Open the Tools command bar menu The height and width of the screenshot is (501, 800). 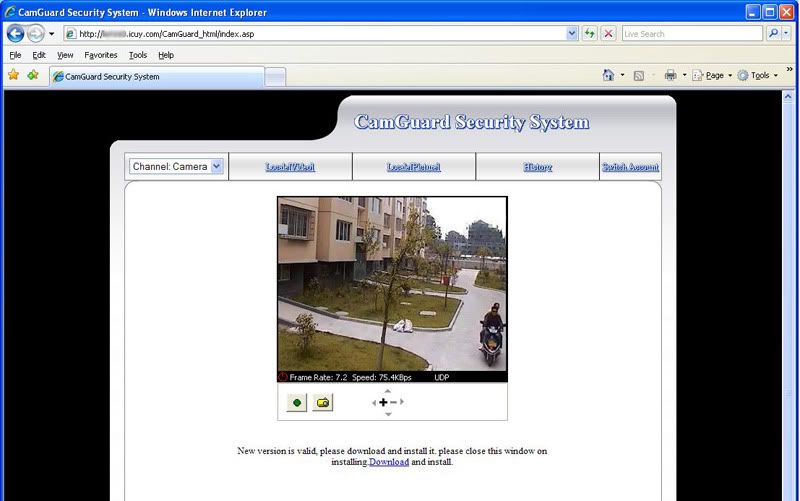758,76
